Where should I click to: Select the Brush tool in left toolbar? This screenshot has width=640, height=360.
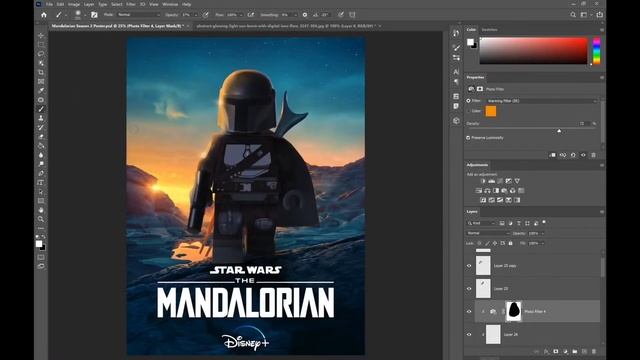(x=41, y=109)
